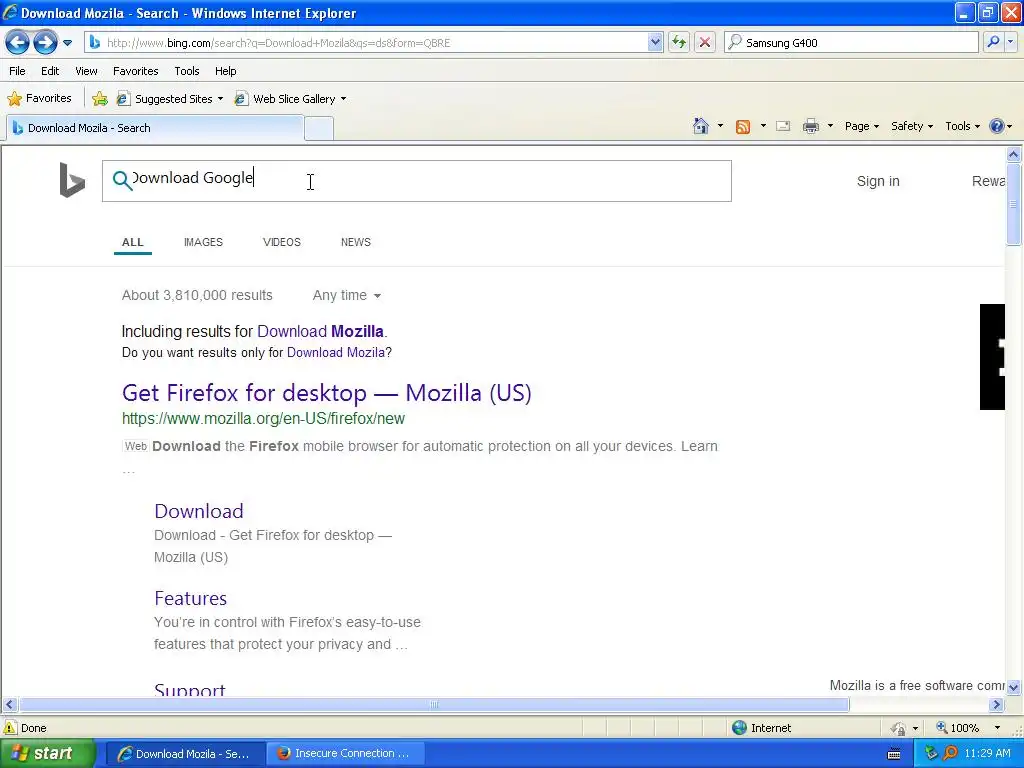Open the Download sublink

(x=199, y=511)
